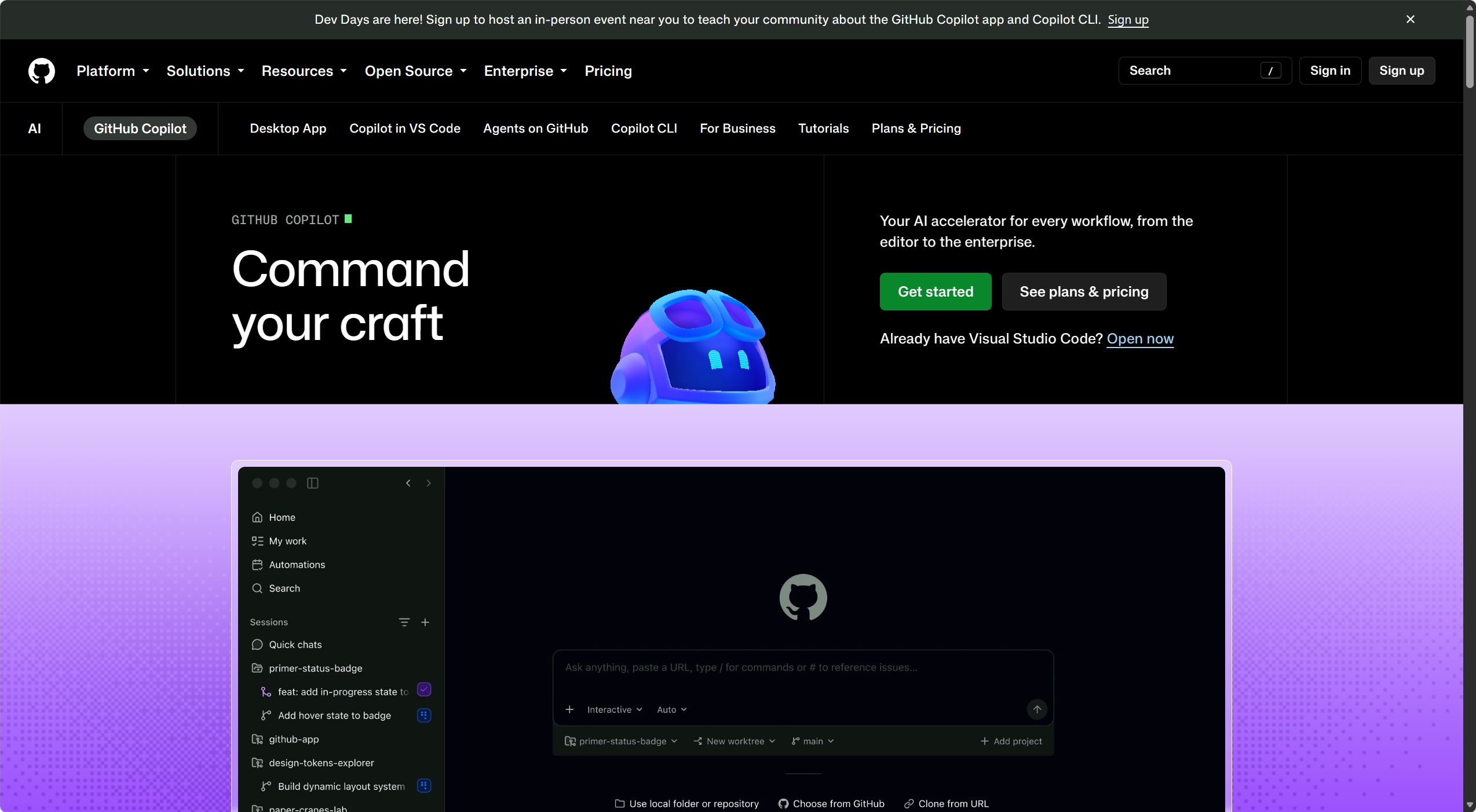Click the header Sign up button

click(1401, 71)
